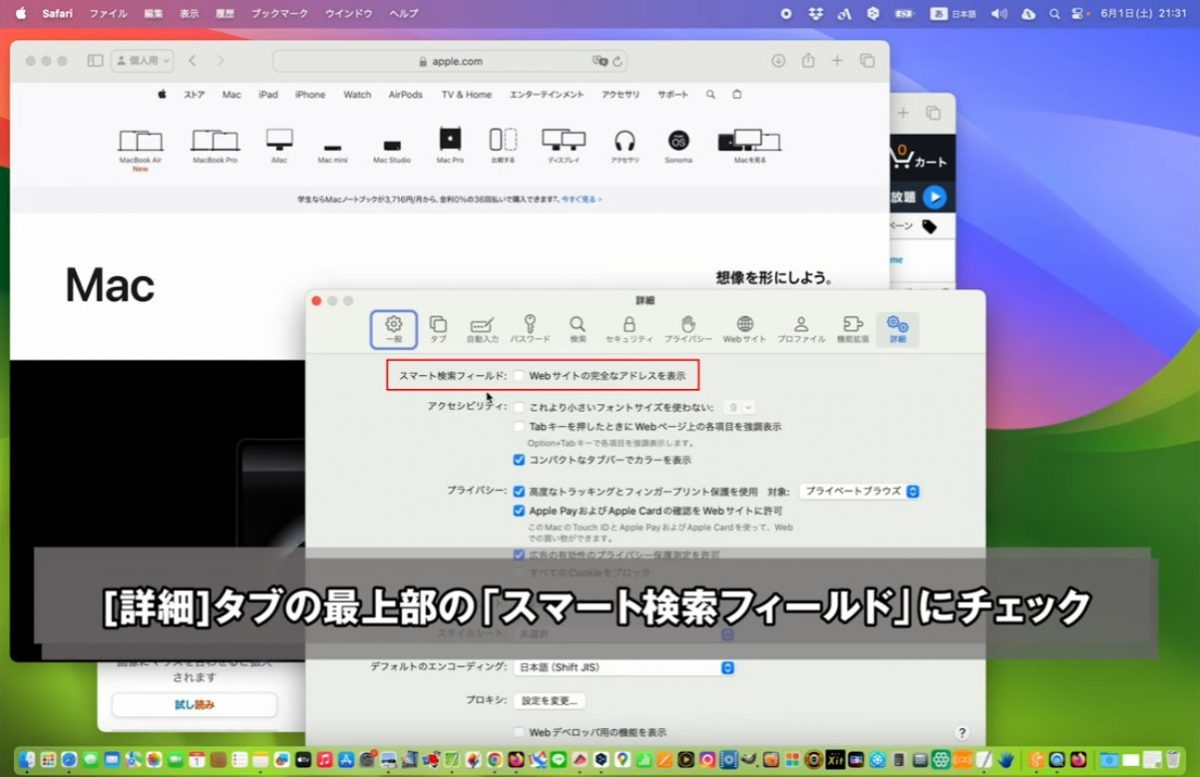This screenshot has height=777, width=1200.
Task: Open the ファイル menu
Action: tap(108, 13)
